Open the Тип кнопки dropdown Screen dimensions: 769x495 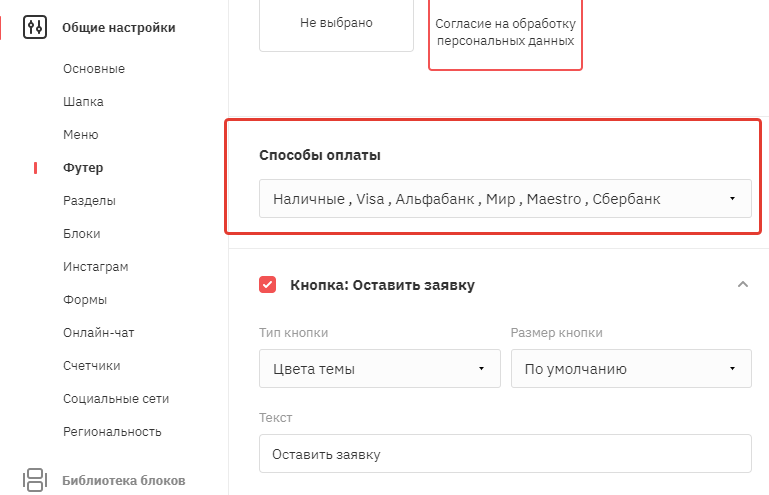[x=380, y=368]
